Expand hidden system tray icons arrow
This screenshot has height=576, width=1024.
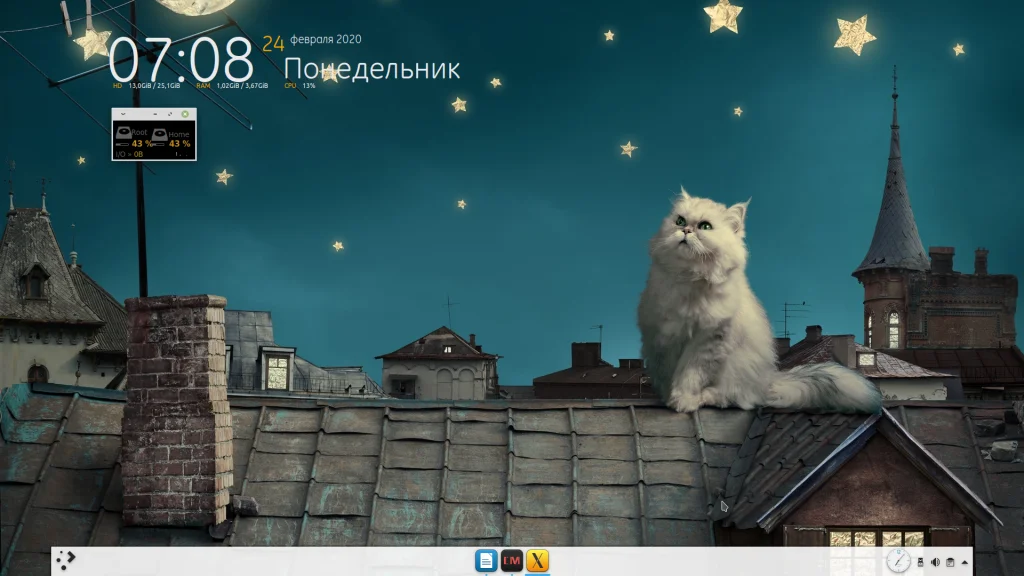965,562
